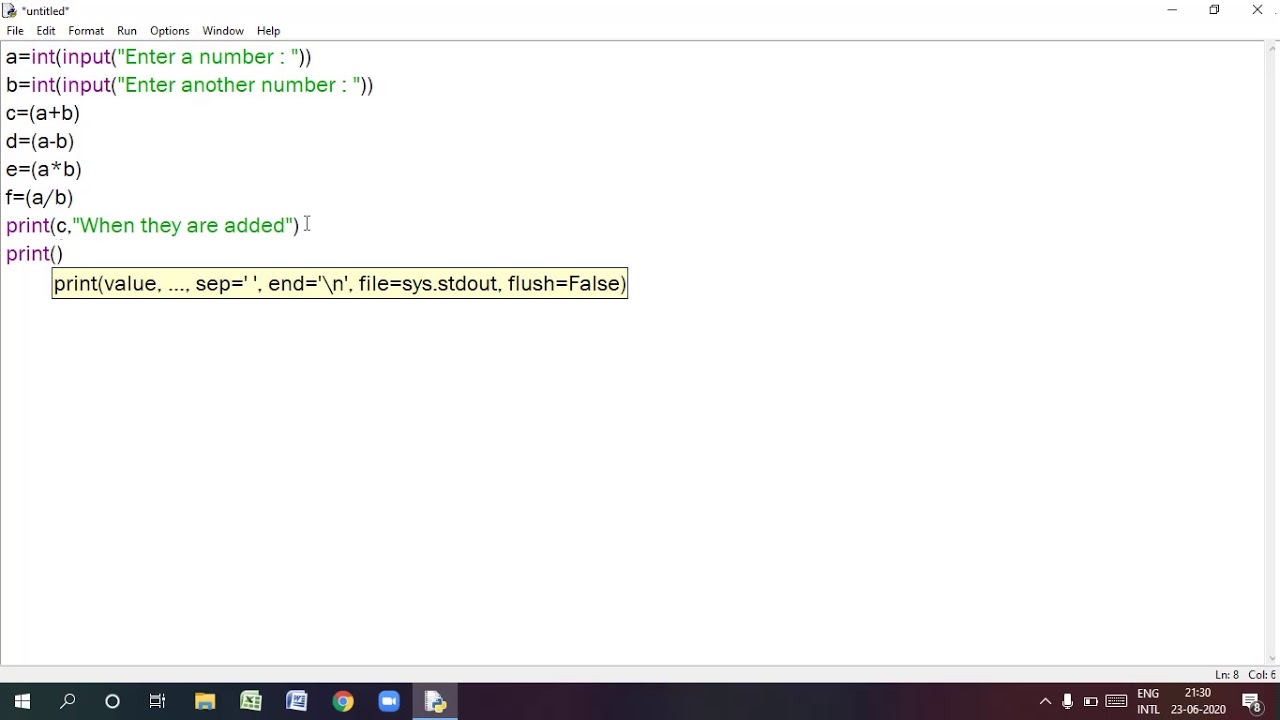The width and height of the screenshot is (1280, 720).
Task: Click the line c=(a+b)
Action: pos(43,113)
